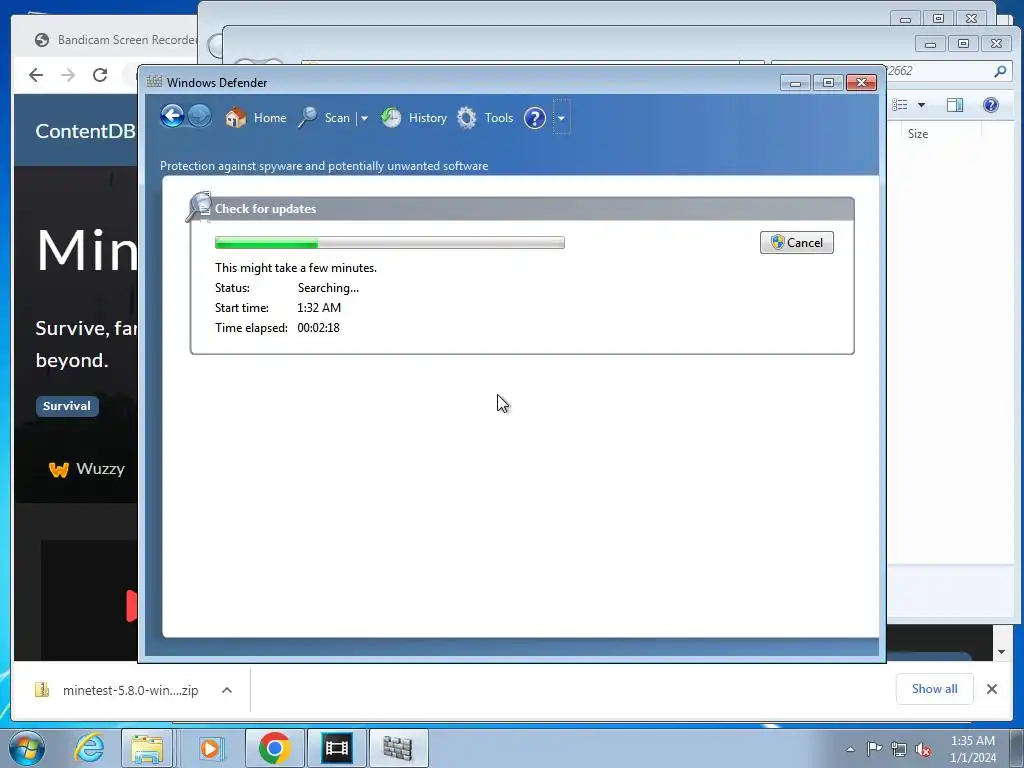Image resolution: width=1024 pixels, height=768 pixels.
Task: Open Windows Defender help question mark
Action: pyautogui.click(x=535, y=118)
